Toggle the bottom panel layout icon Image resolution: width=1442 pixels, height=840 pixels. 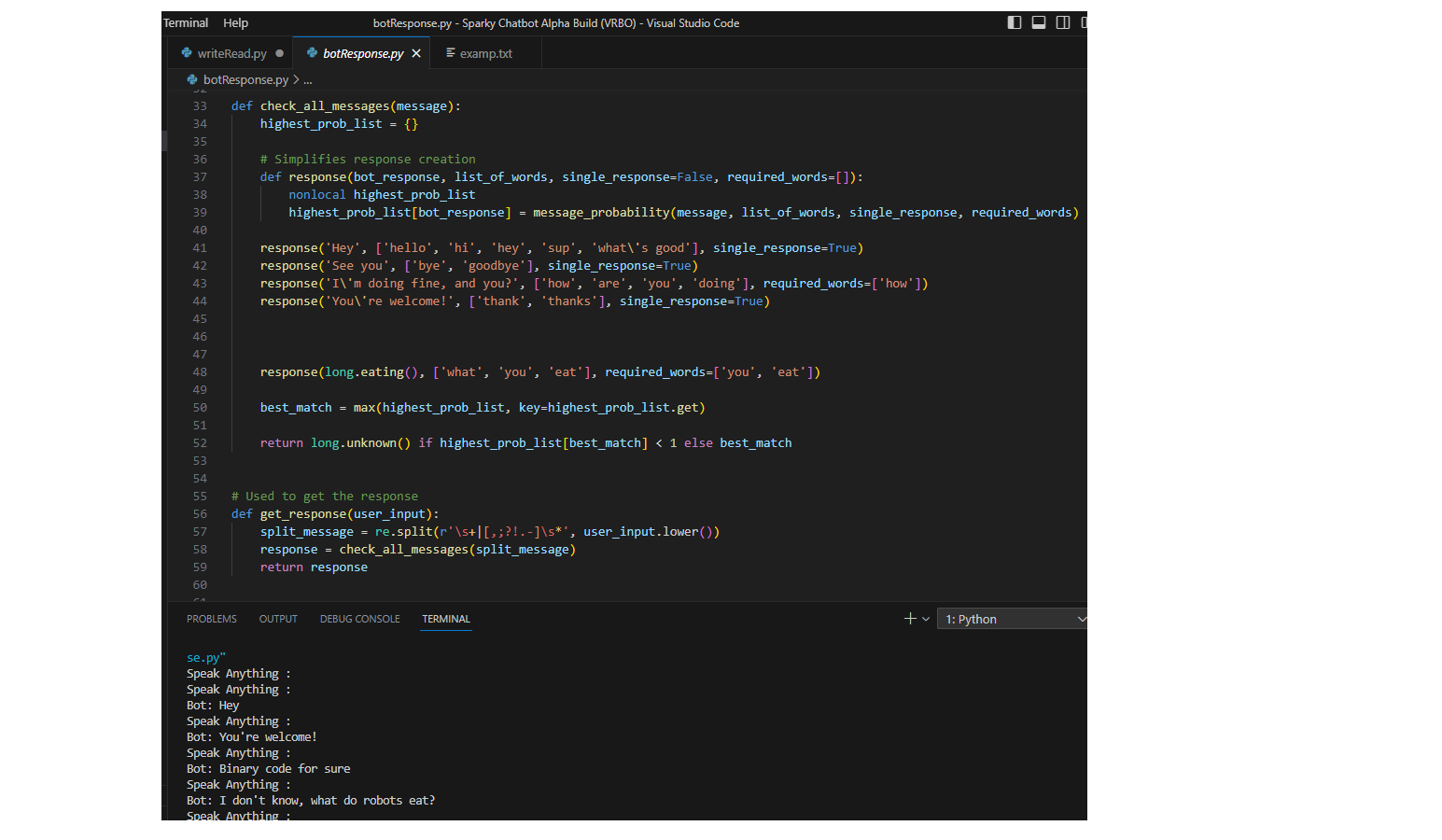[x=1039, y=22]
